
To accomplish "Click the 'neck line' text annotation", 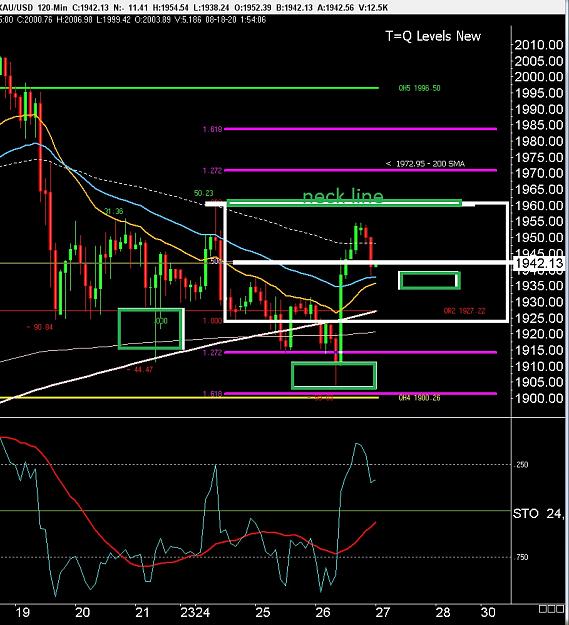I will coord(343,196).
